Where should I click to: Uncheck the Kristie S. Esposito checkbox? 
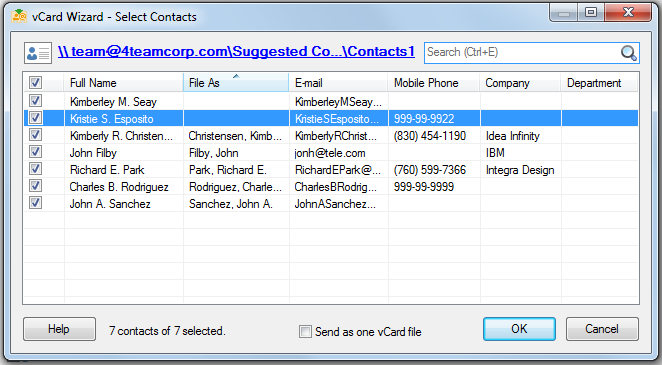coord(35,117)
